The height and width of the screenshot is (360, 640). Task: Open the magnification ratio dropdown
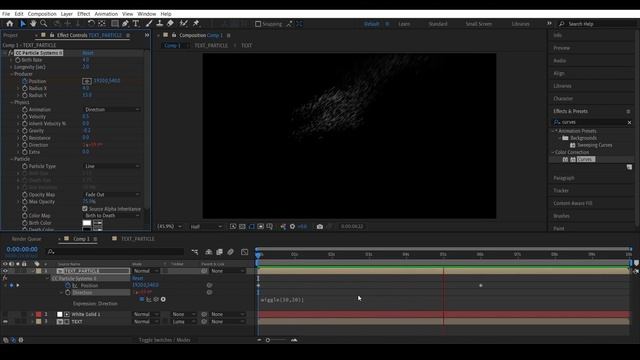click(169, 227)
